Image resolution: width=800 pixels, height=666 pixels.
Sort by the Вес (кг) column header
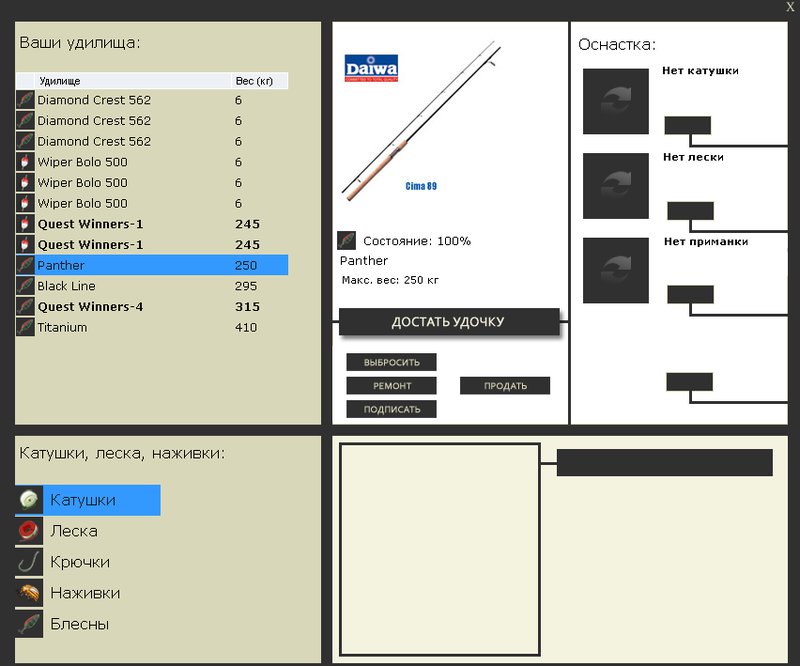click(259, 81)
